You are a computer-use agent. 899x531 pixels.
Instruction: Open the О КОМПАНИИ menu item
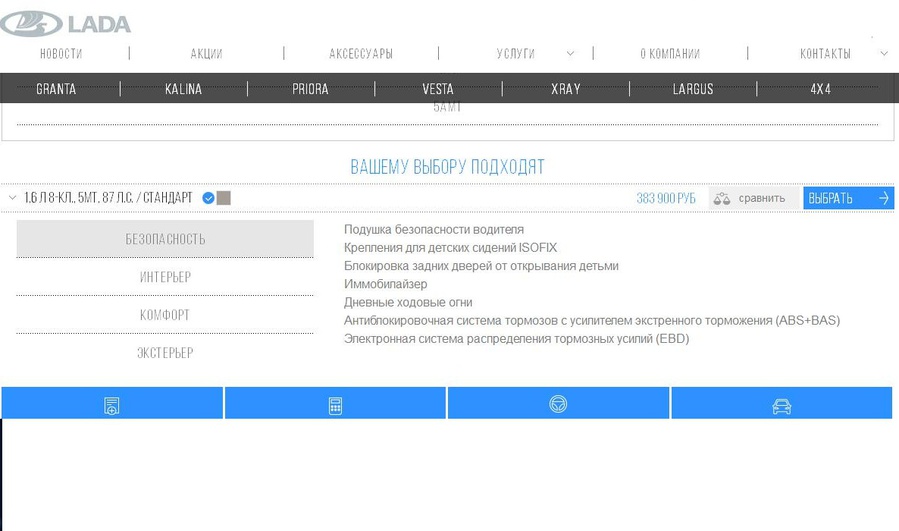point(670,53)
